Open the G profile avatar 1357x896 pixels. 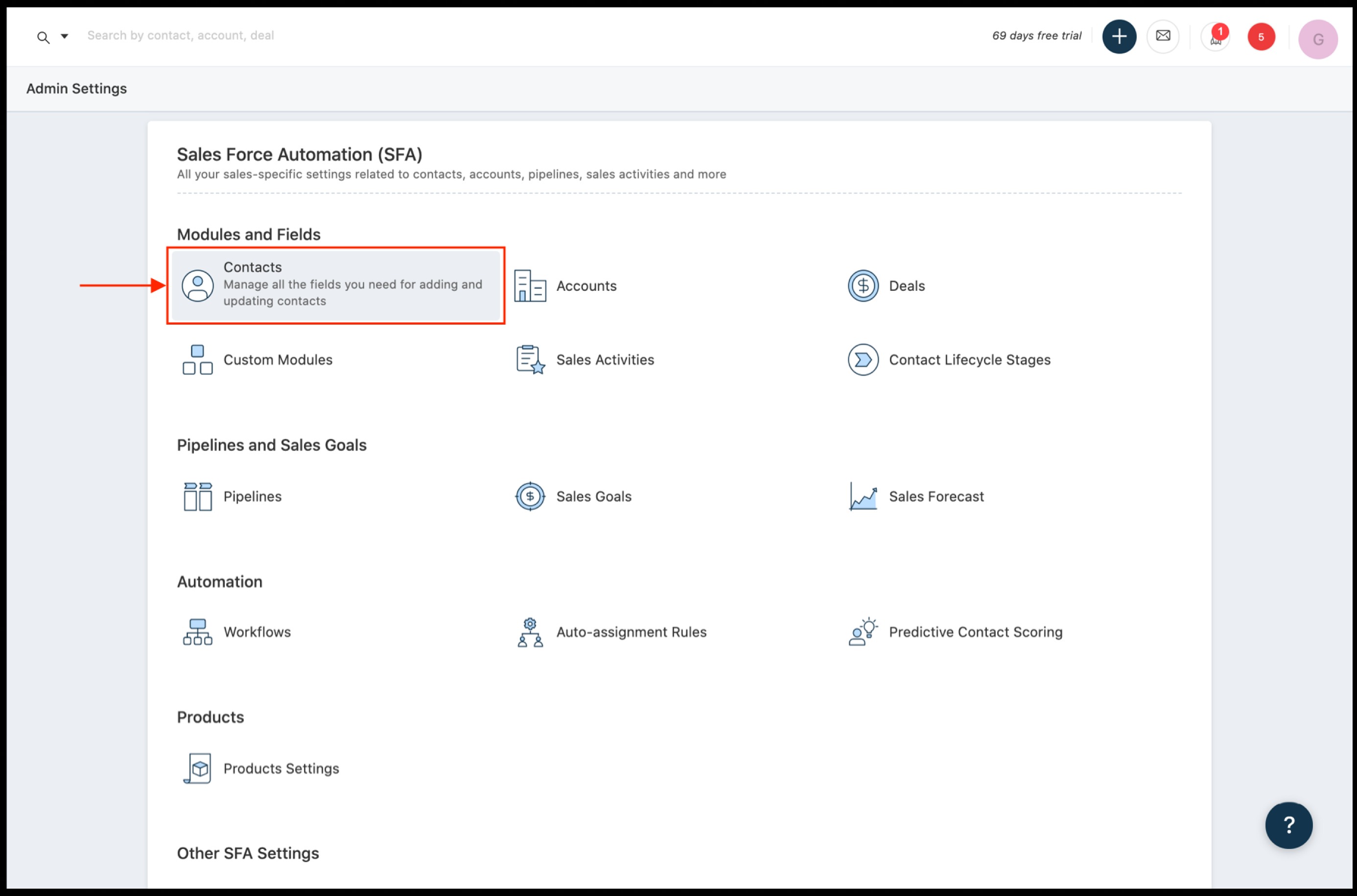(x=1317, y=39)
